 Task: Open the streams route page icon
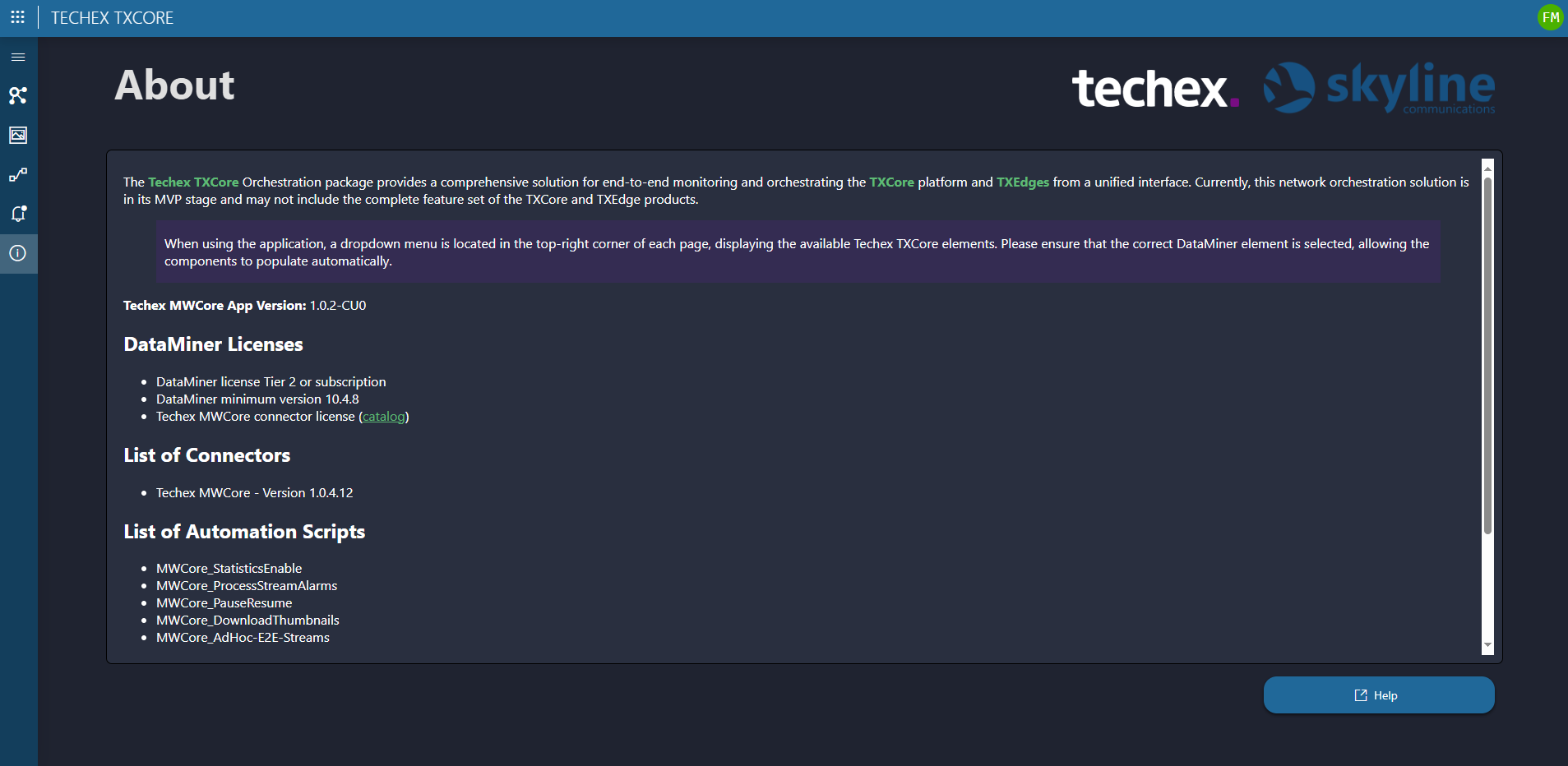coord(18,174)
